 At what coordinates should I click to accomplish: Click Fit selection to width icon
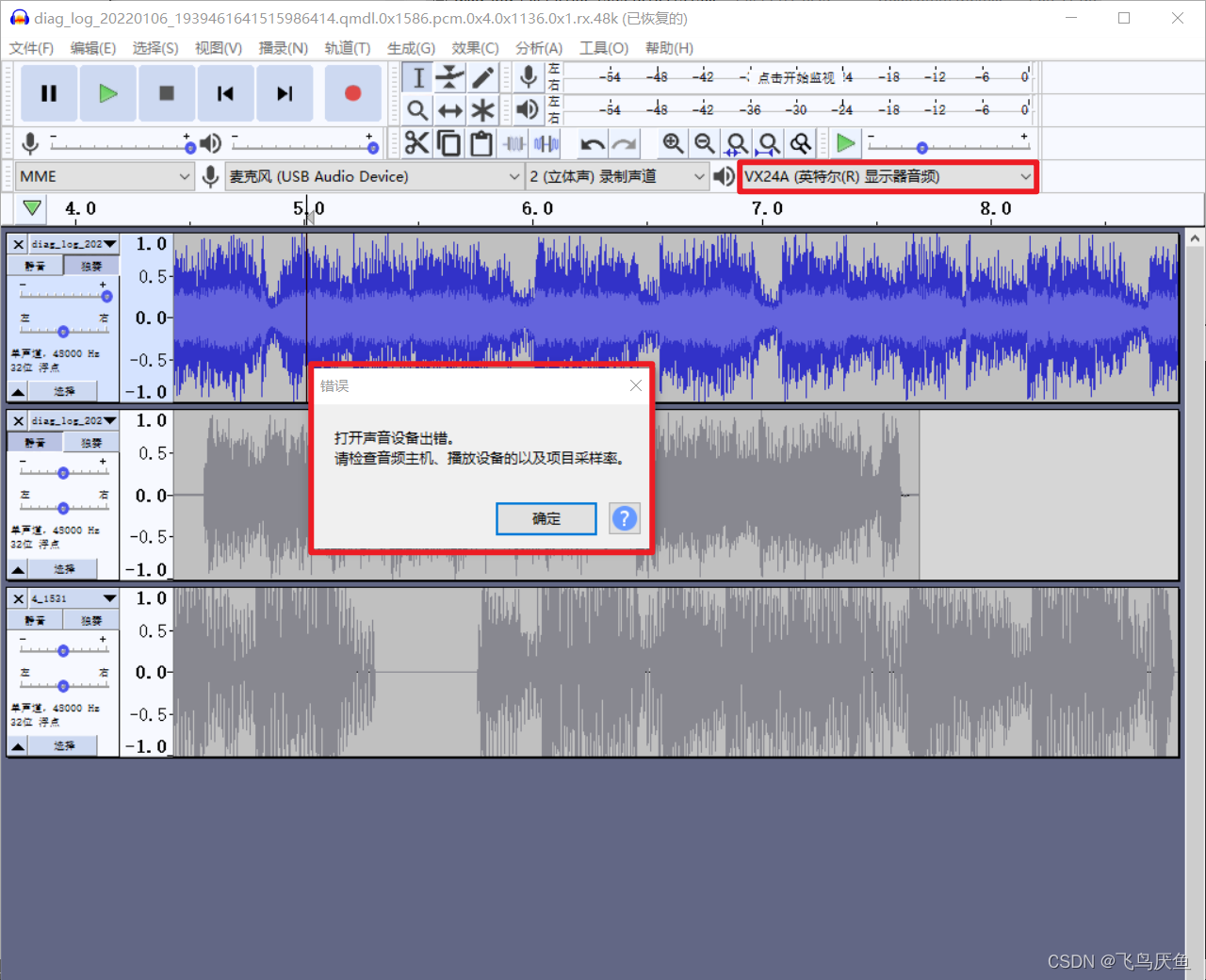pos(737,143)
